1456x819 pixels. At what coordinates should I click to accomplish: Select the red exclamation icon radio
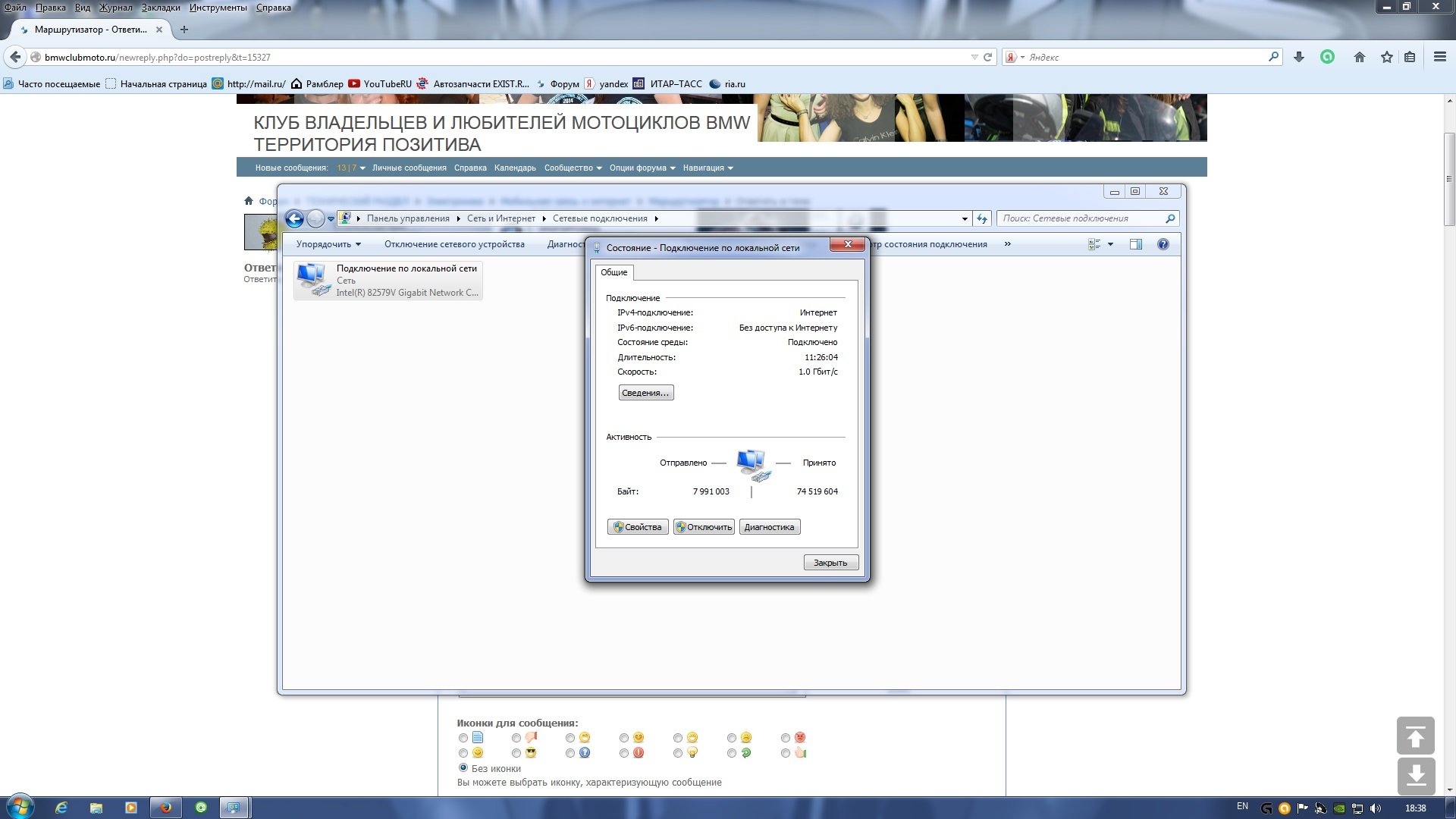(x=623, y=753)
